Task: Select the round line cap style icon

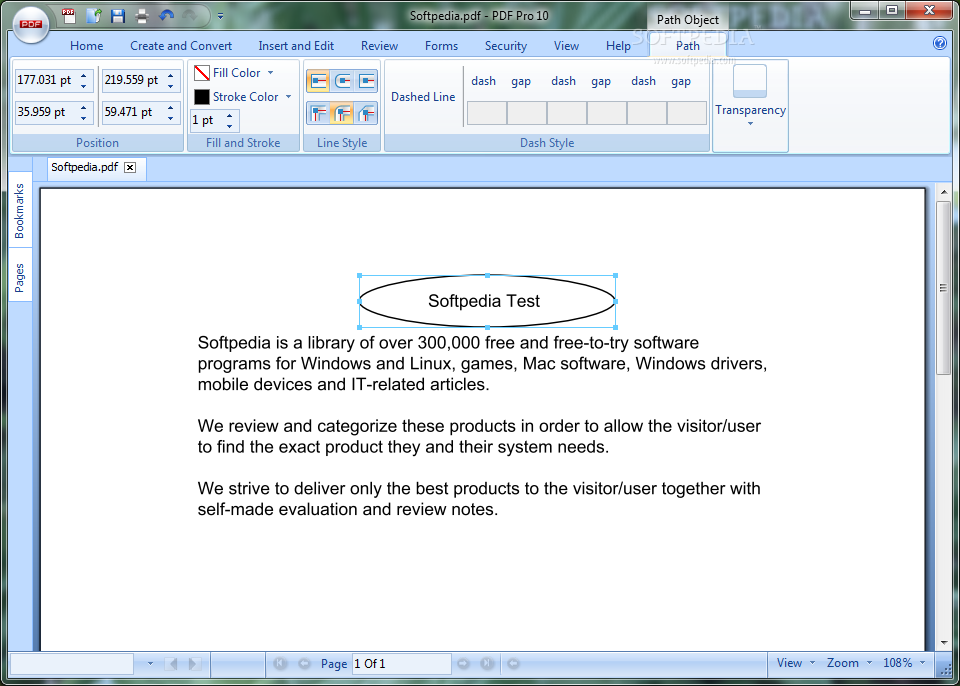Action: click(x=342, y=80)
